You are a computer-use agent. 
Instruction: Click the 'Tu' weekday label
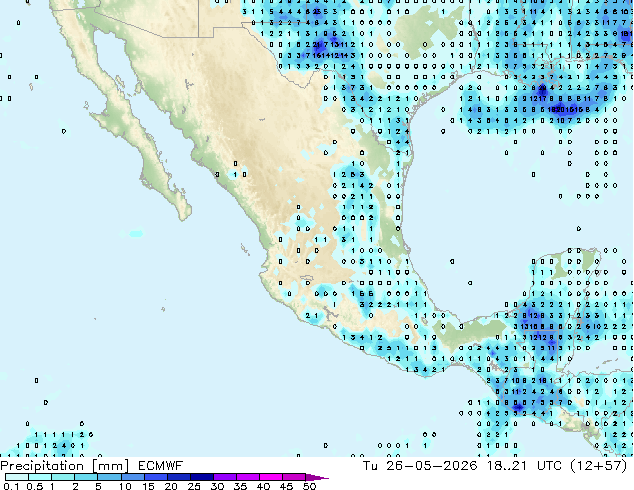click(370, 466)
